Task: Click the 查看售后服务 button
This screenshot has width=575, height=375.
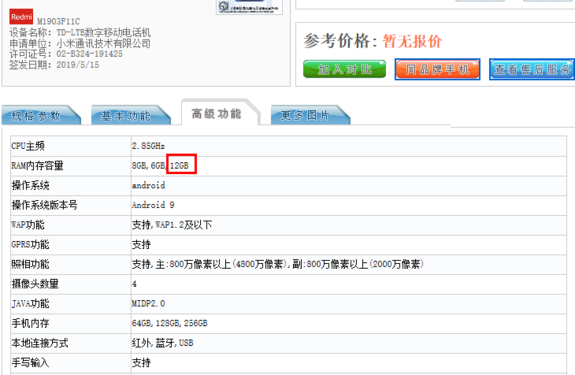Action: (x=532, y=69)
